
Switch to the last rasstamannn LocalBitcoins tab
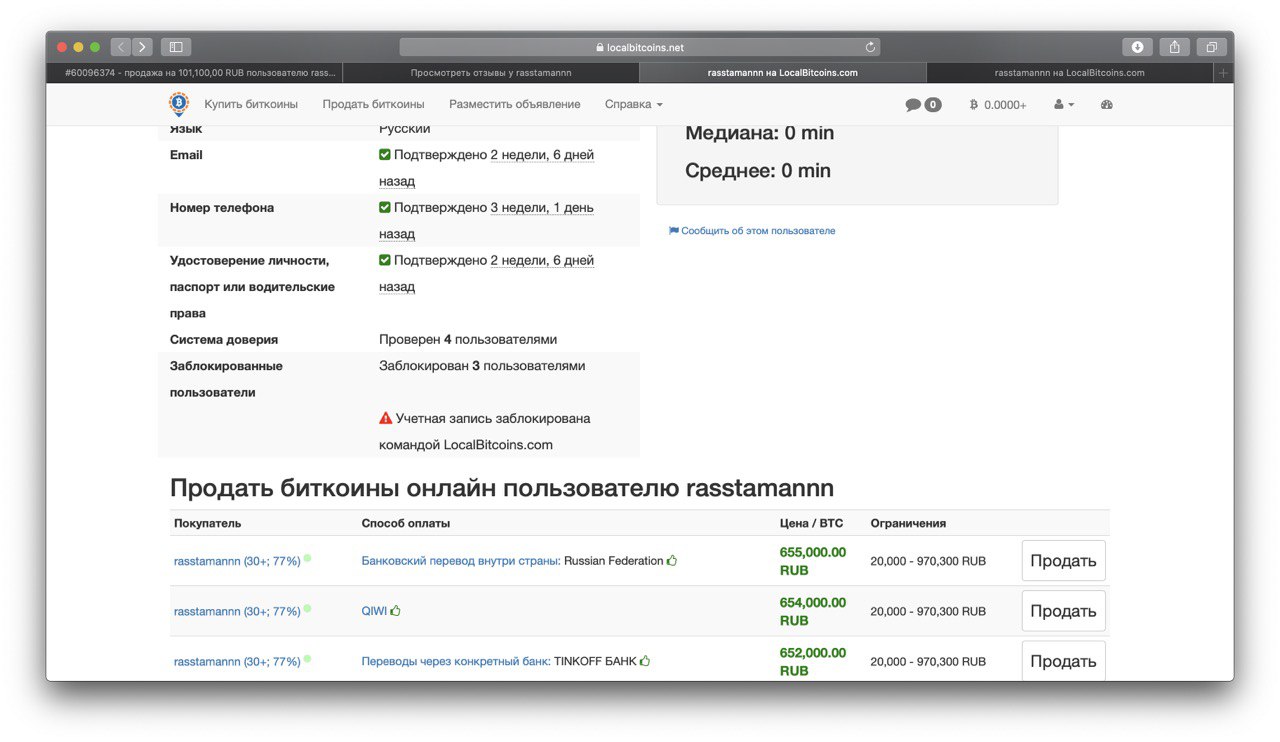1070,73
